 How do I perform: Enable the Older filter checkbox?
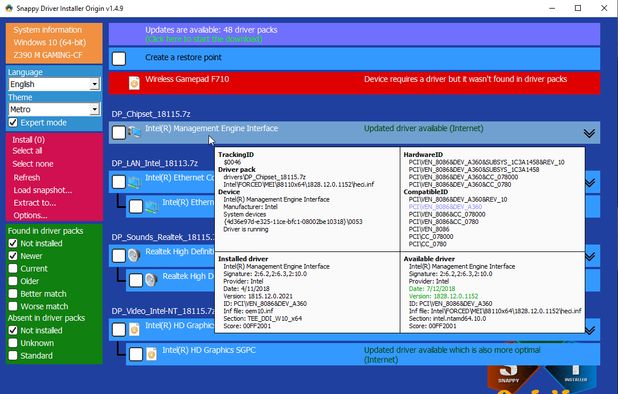[13, 281]
